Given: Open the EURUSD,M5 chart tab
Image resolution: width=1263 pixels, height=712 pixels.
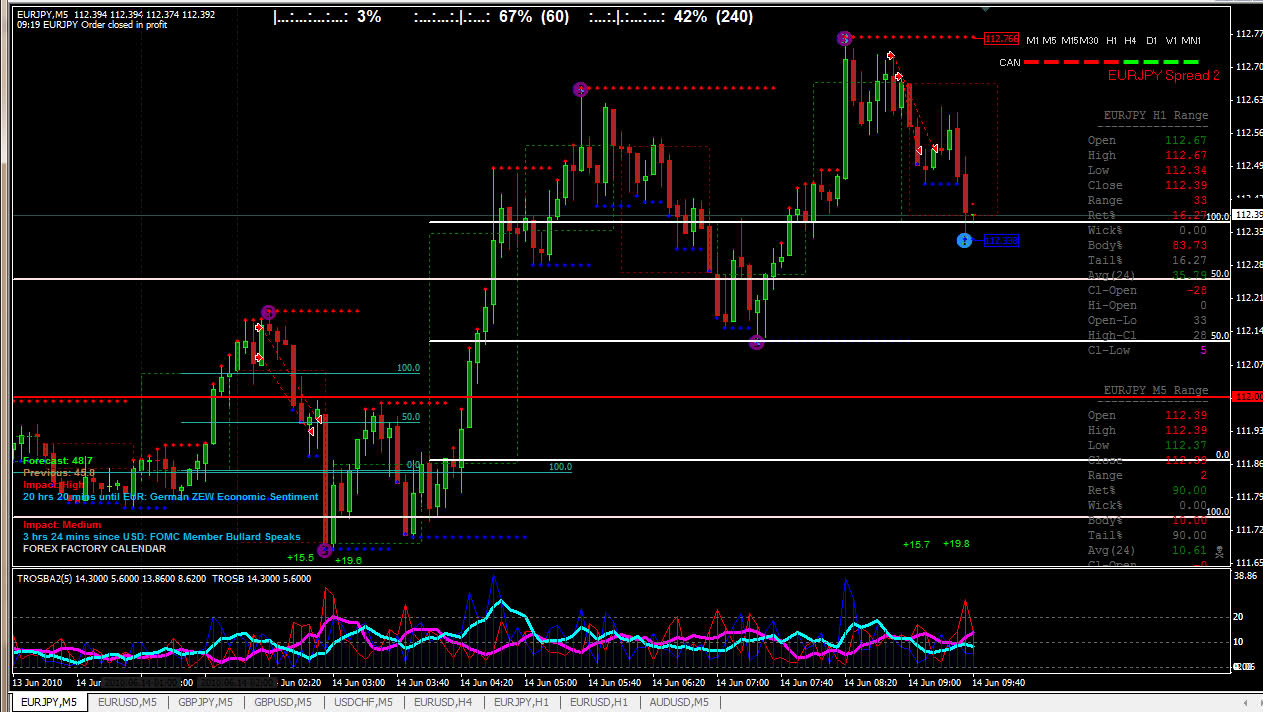Looking at the screenshot, I should pos(127,702).
